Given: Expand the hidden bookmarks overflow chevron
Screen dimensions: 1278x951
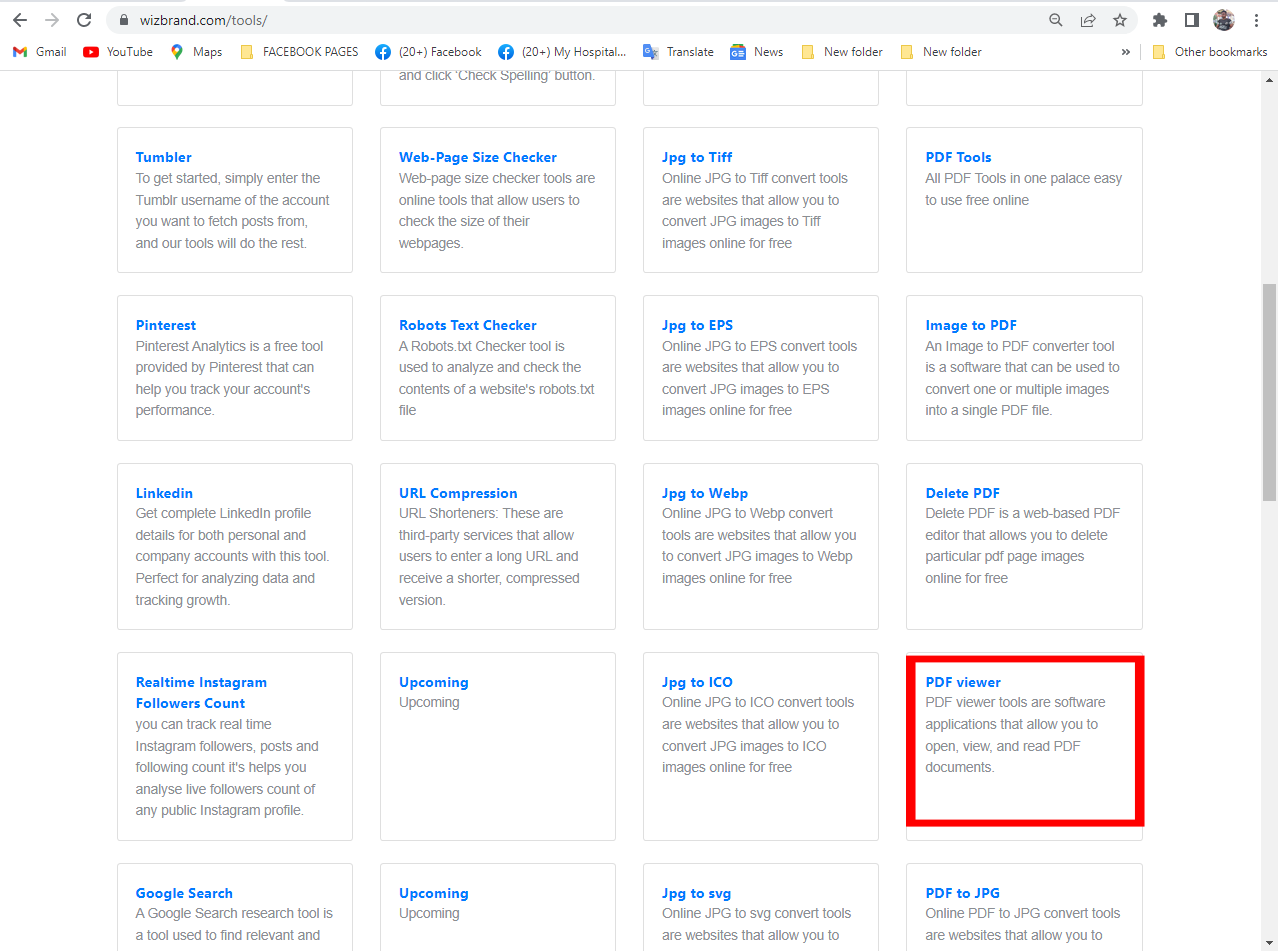Looking at the screenshot, I should coord(1126,51).
